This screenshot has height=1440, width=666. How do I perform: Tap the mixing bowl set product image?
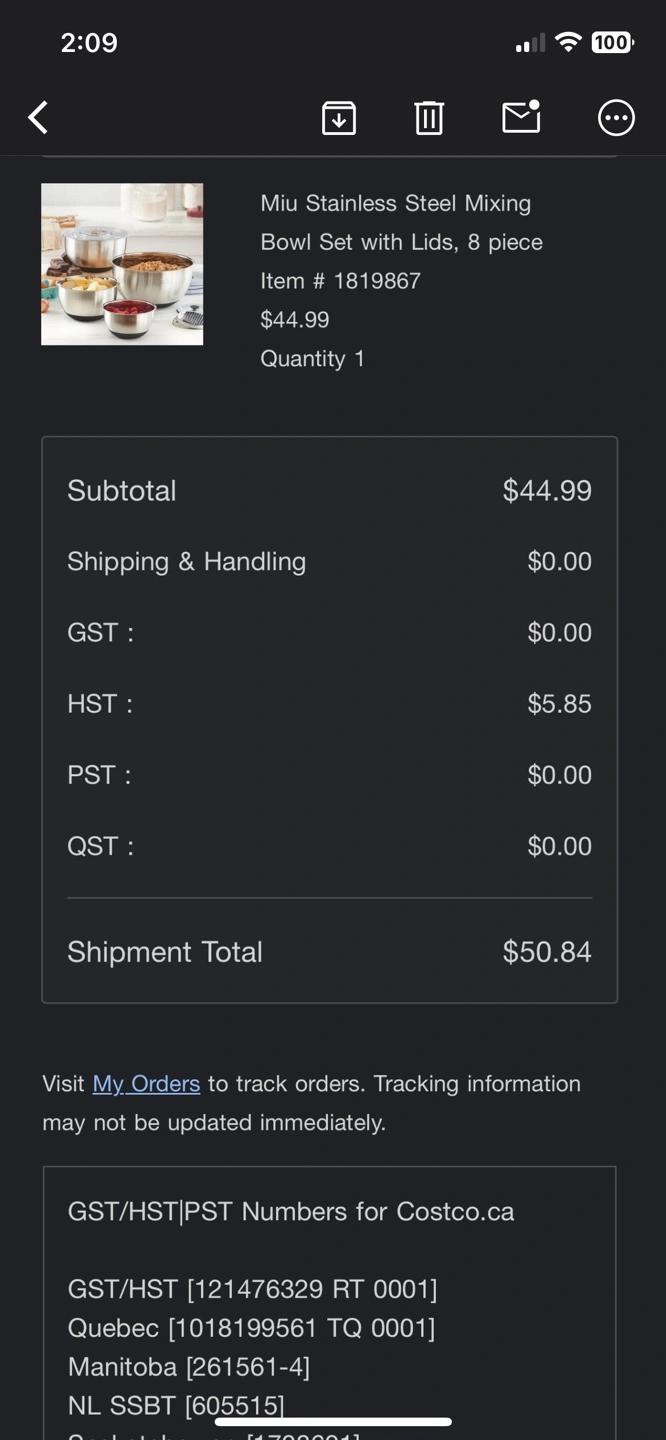pyautogui.click(x=122, y=264)
